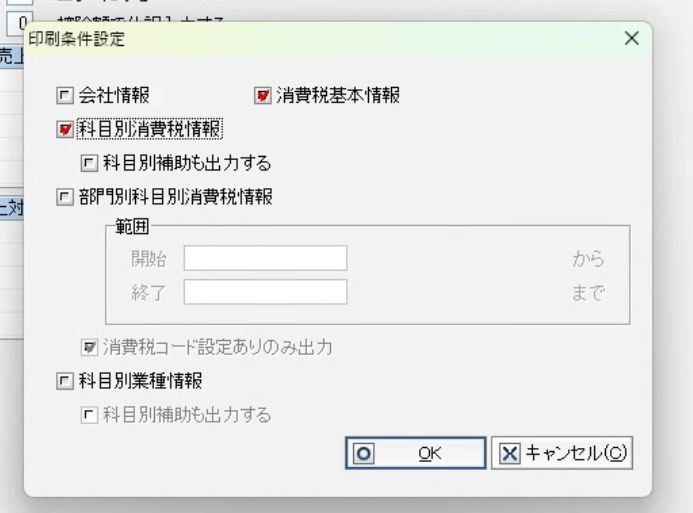
Task: Uncheck the 消費税基本情報 checkbox
Action: (x=262, y=96)
